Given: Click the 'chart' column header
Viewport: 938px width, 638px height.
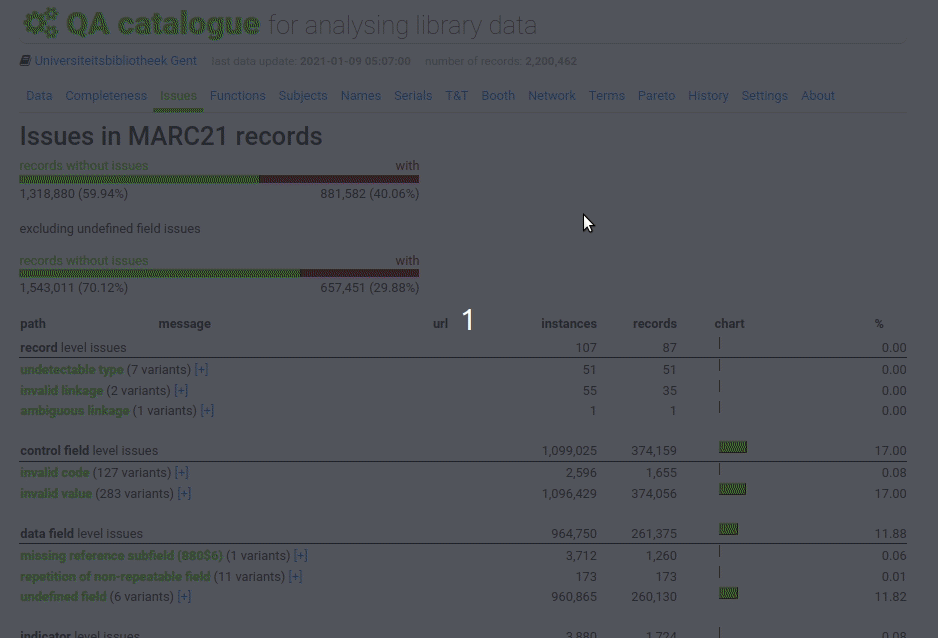Looking at the screenshot, I should point(729,323).
